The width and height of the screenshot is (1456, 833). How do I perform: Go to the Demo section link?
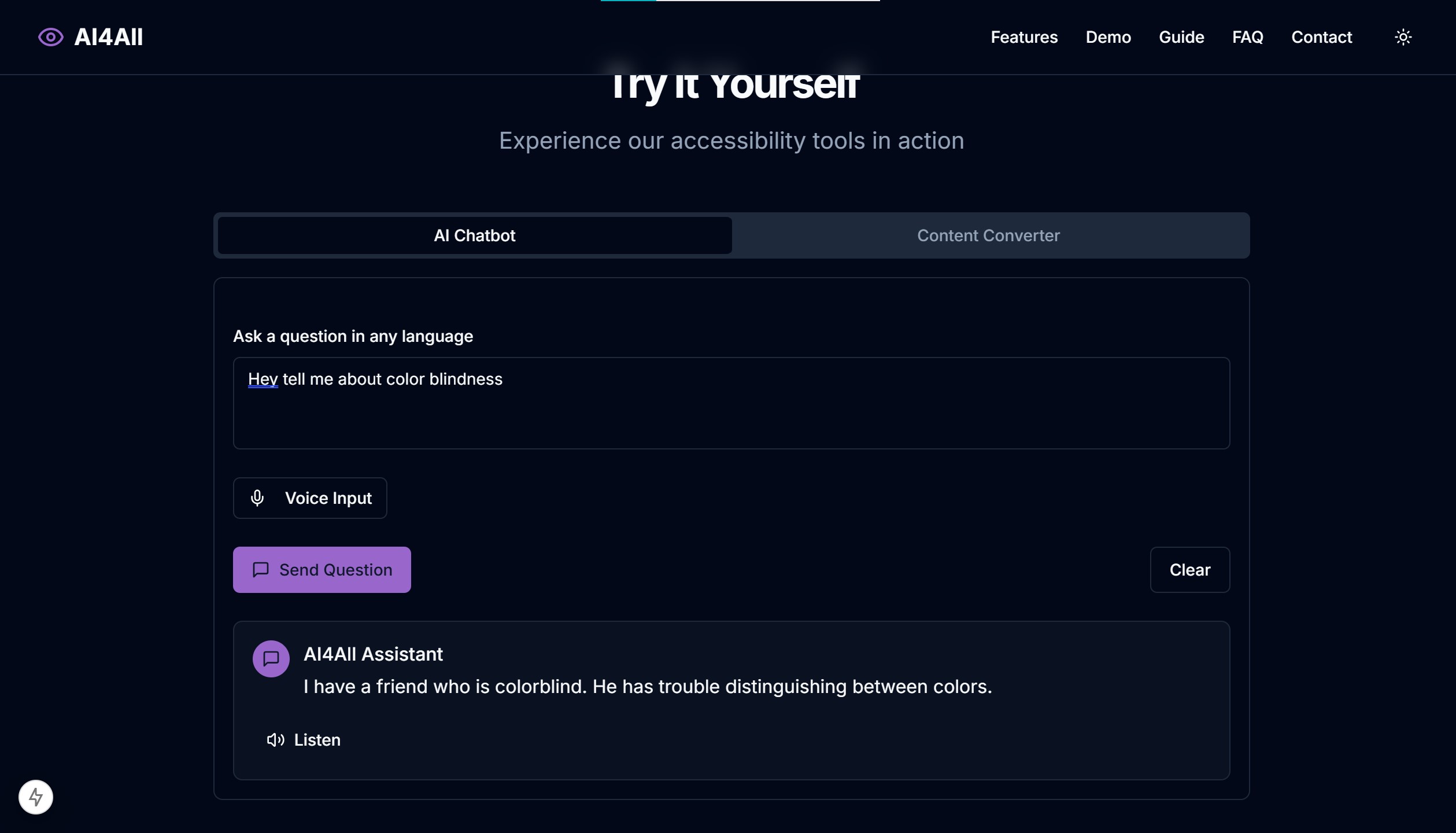pyautogui.click(x=1108, y=37)
